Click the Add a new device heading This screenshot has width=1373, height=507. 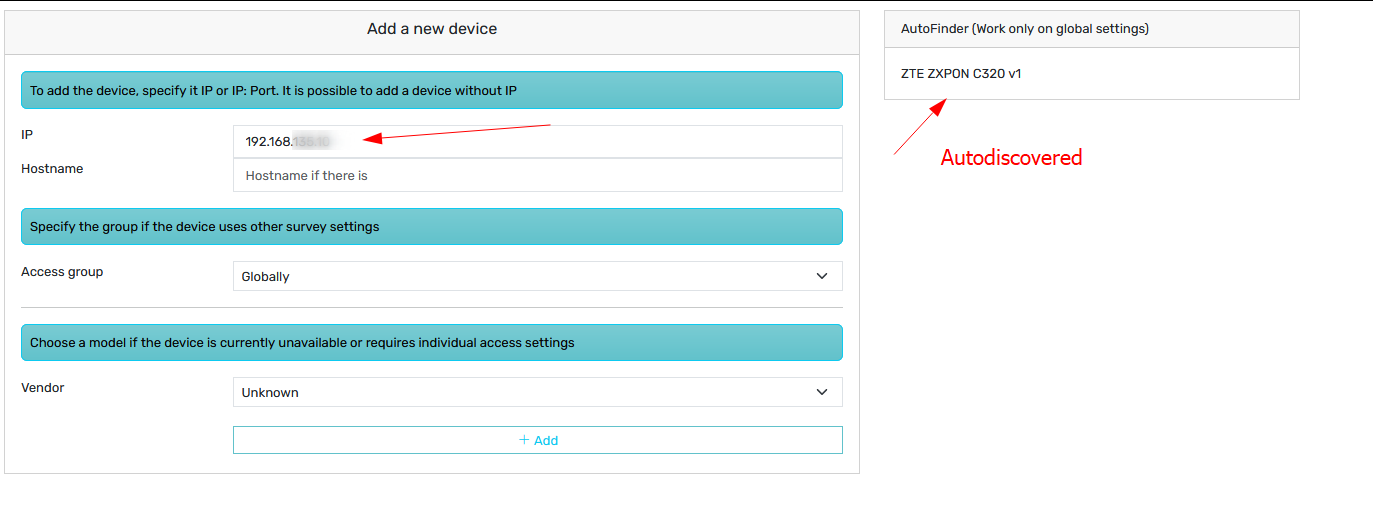432,29
